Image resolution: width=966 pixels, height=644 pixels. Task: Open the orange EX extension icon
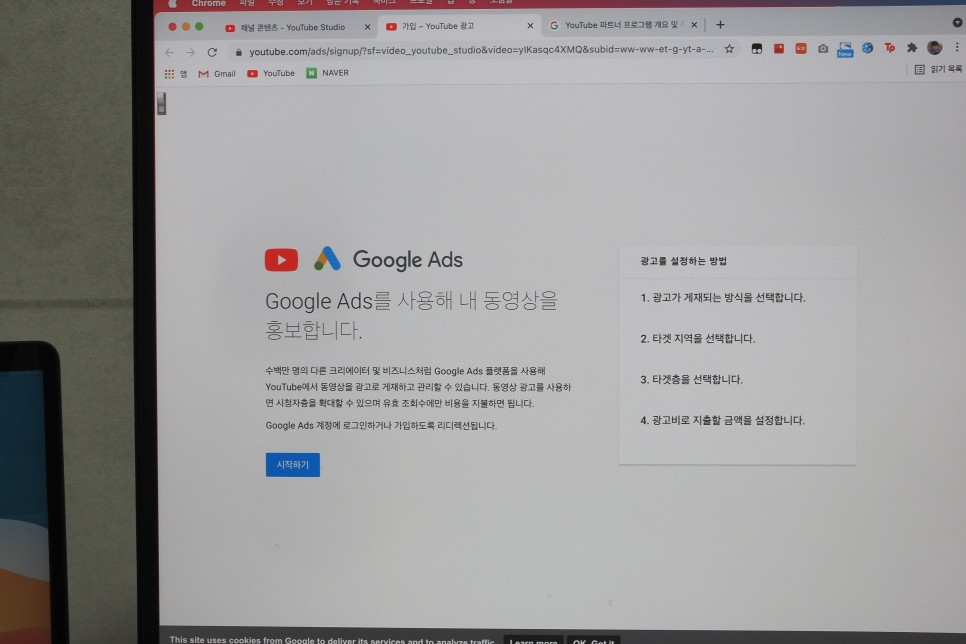pos(801,48)
